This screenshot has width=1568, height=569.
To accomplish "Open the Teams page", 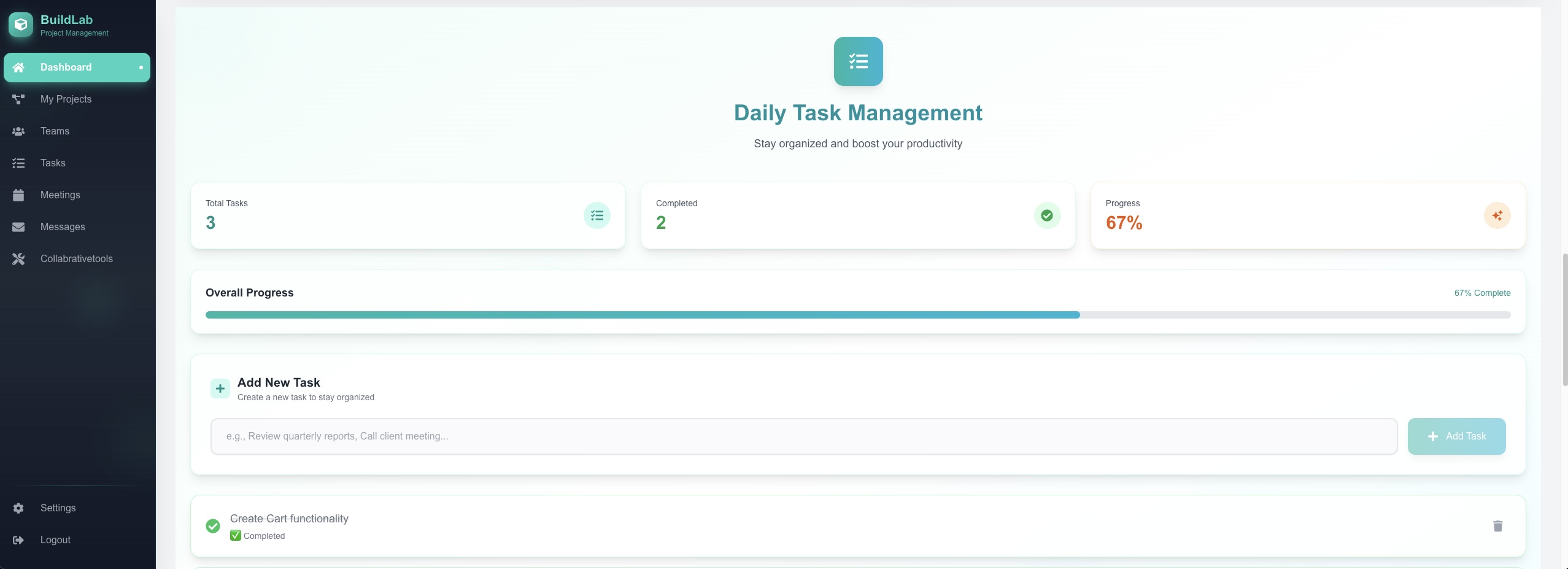I will click(x=55, y=131).
